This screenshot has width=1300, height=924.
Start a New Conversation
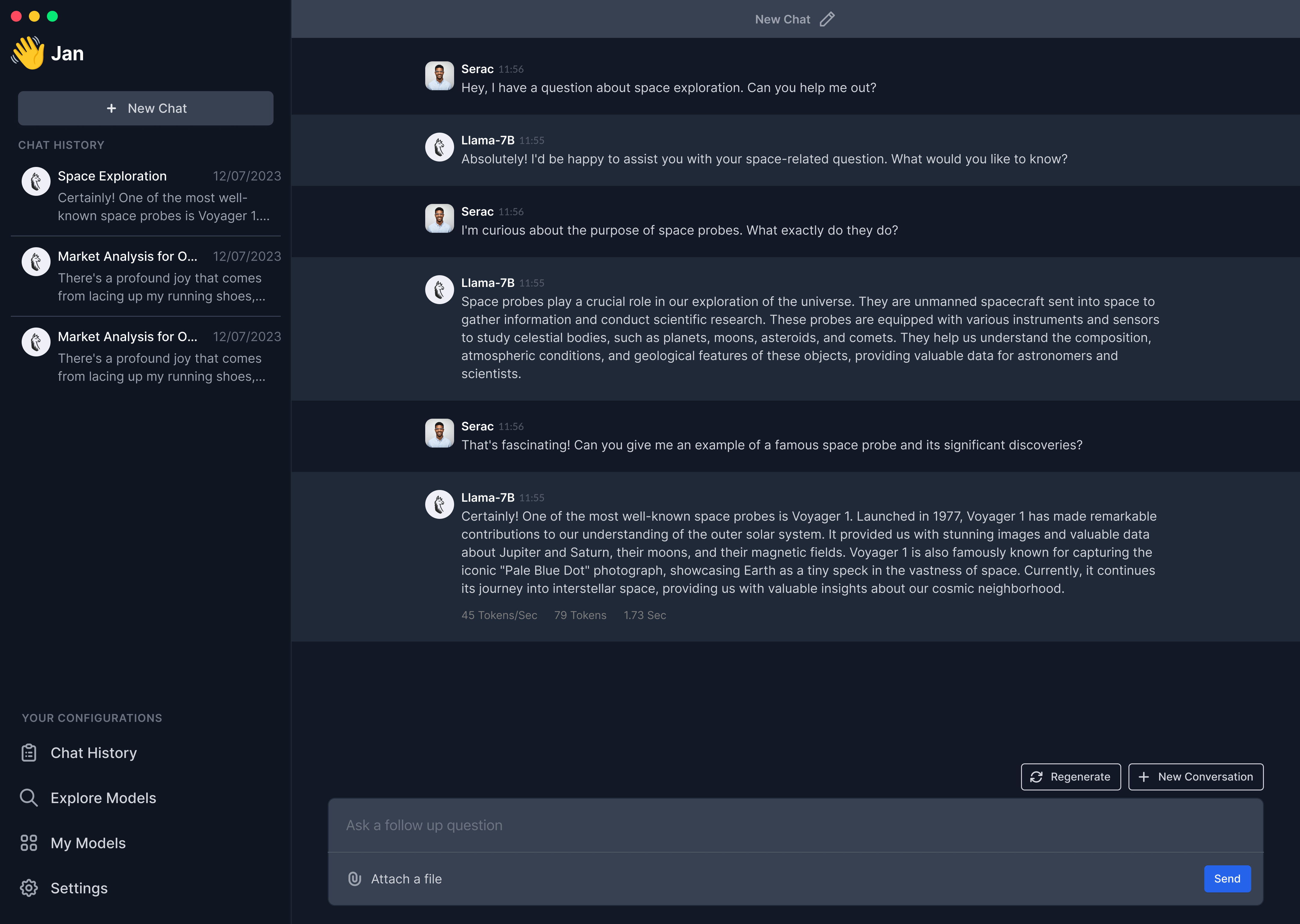click(1196, 777)
